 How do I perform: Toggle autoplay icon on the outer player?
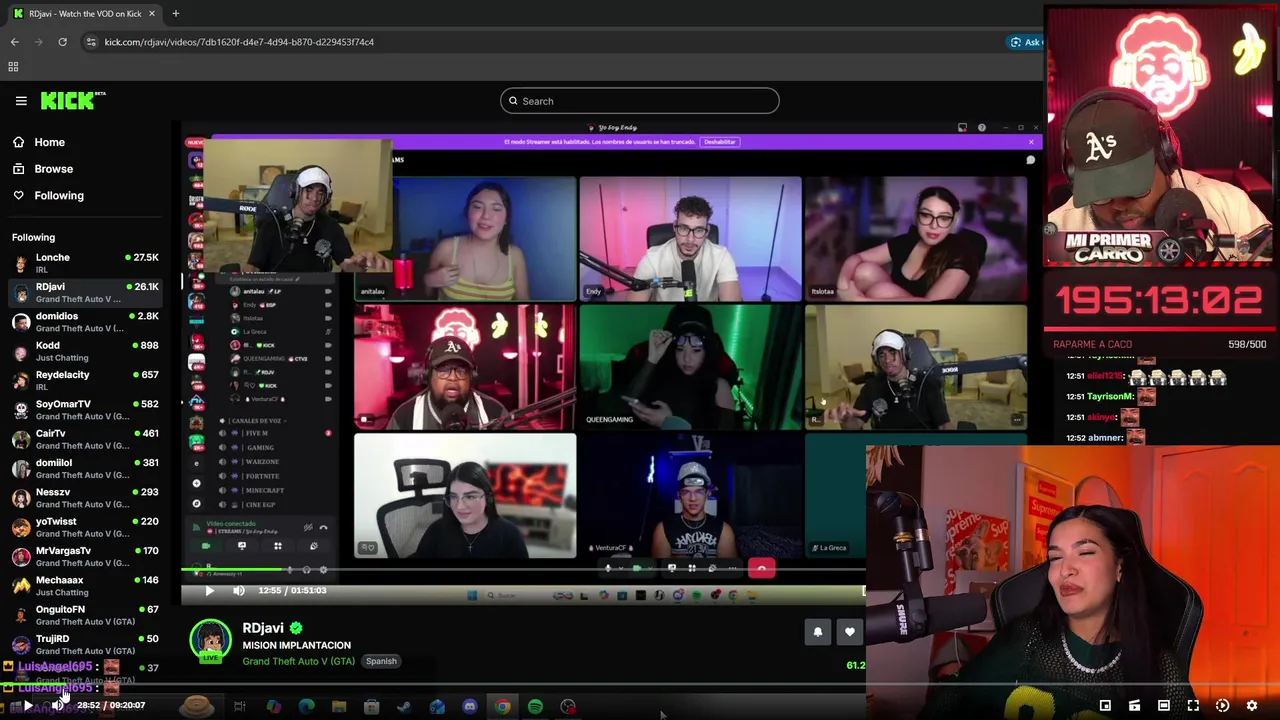(1222, 706)
